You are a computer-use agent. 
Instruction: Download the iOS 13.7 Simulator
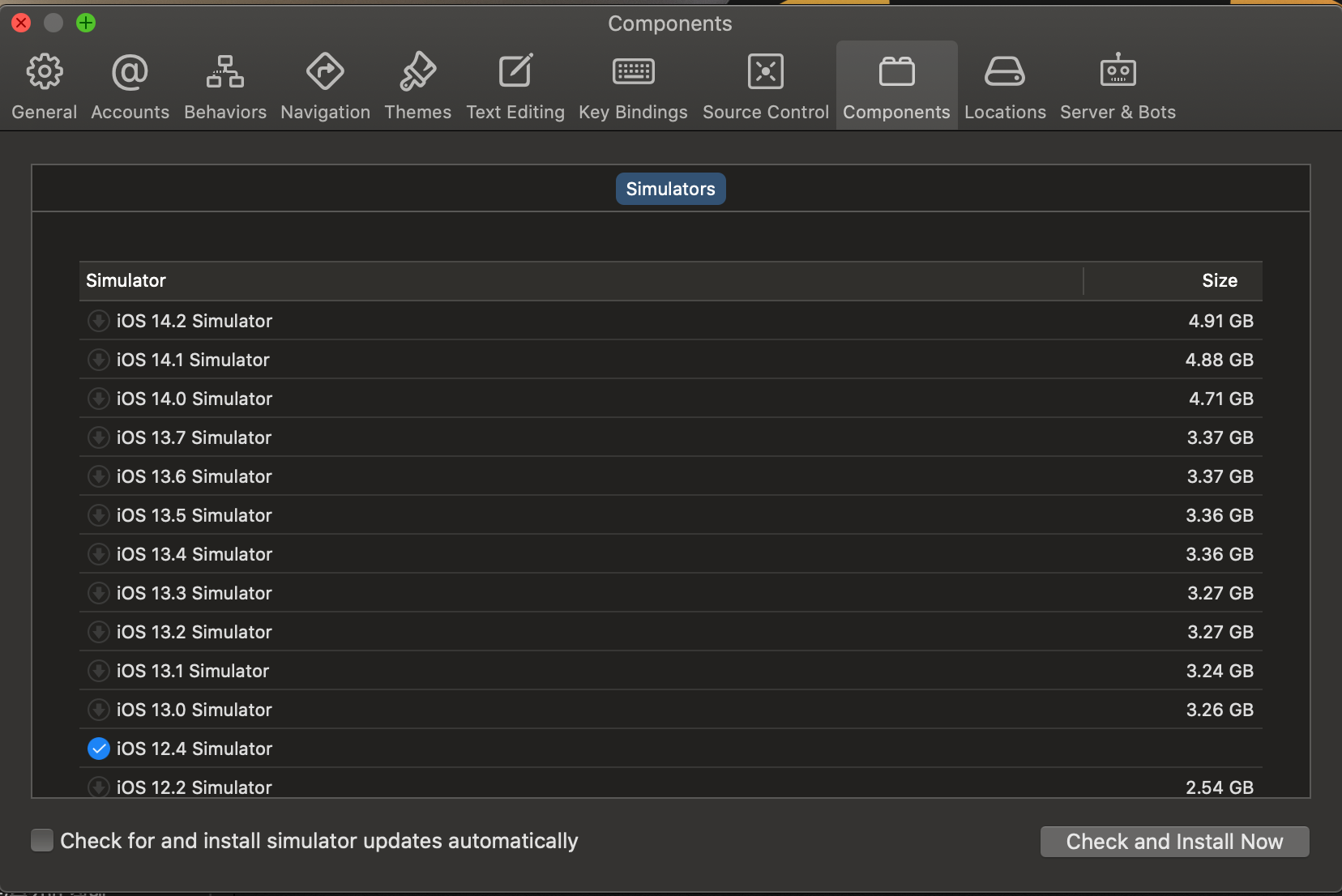pos(99,437)
